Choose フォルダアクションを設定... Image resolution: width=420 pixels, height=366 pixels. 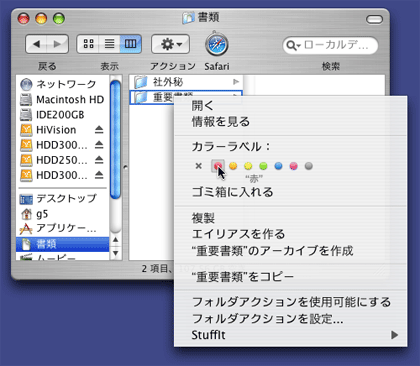click(290, 319)
